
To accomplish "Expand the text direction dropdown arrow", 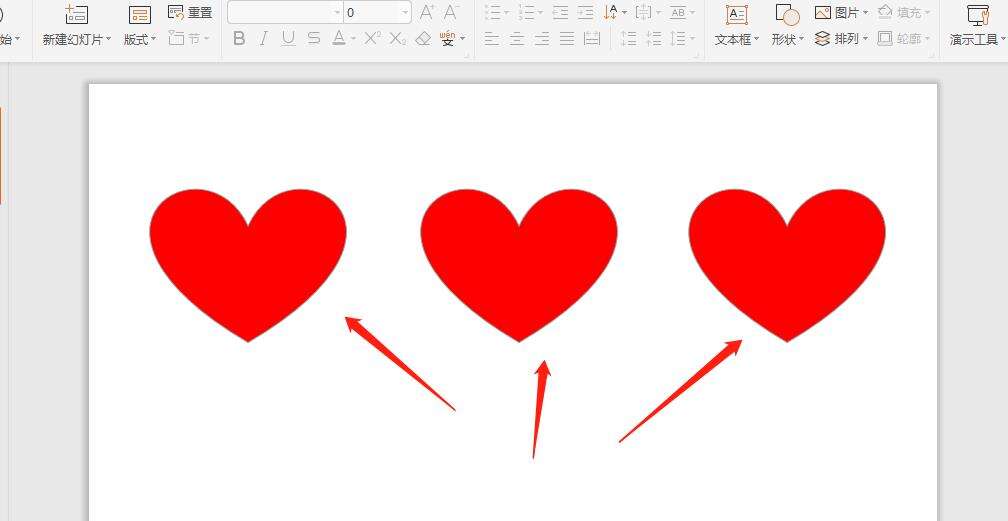I will [624, 12].
